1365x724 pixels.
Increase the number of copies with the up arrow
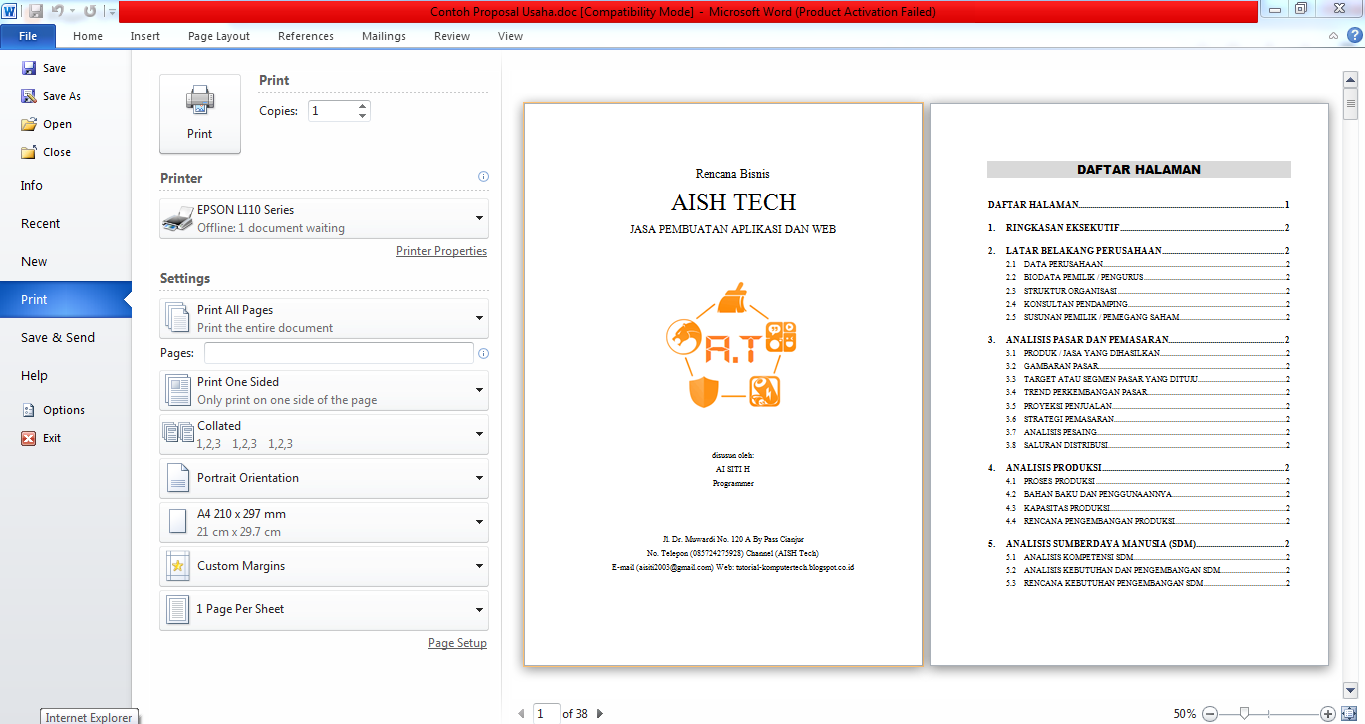point(362,106)
